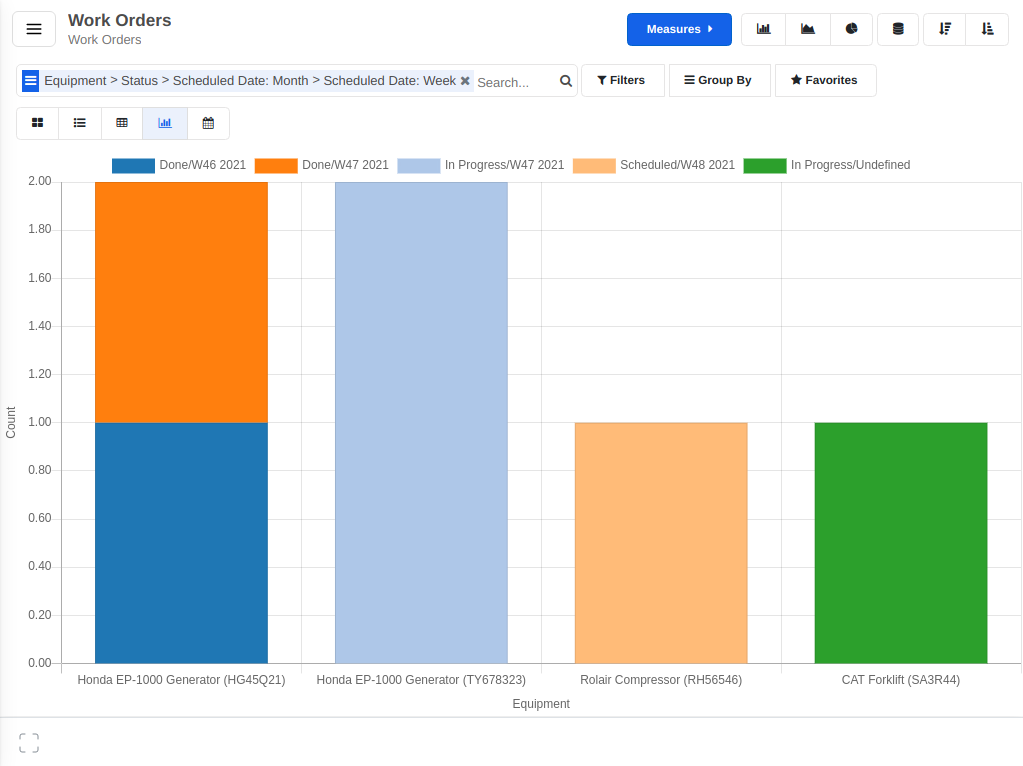The image size is (1023, 766).
Task: Enable descending sort order
Action: [x=943, y=29]
